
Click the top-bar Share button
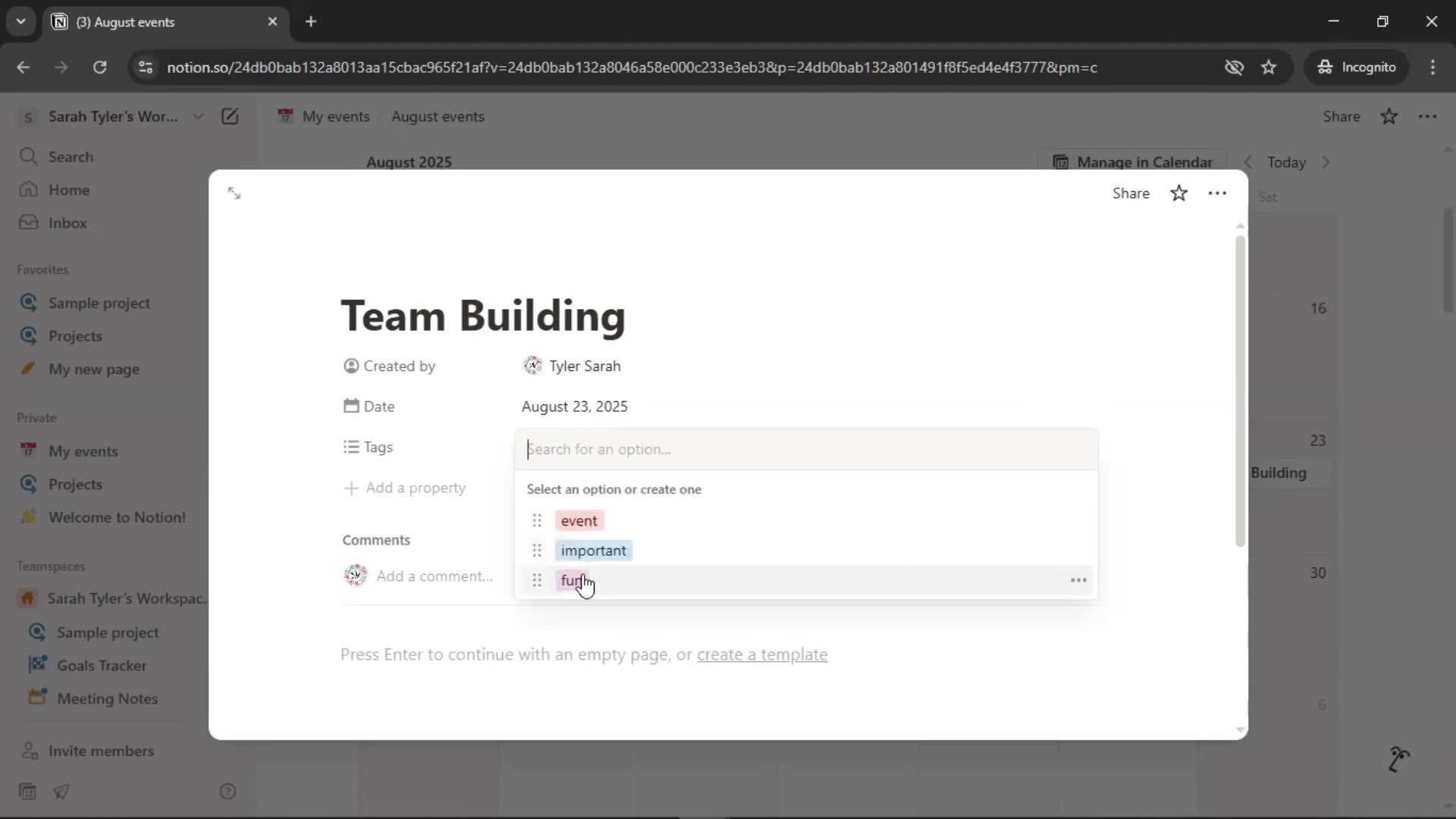coord(1341,117)
